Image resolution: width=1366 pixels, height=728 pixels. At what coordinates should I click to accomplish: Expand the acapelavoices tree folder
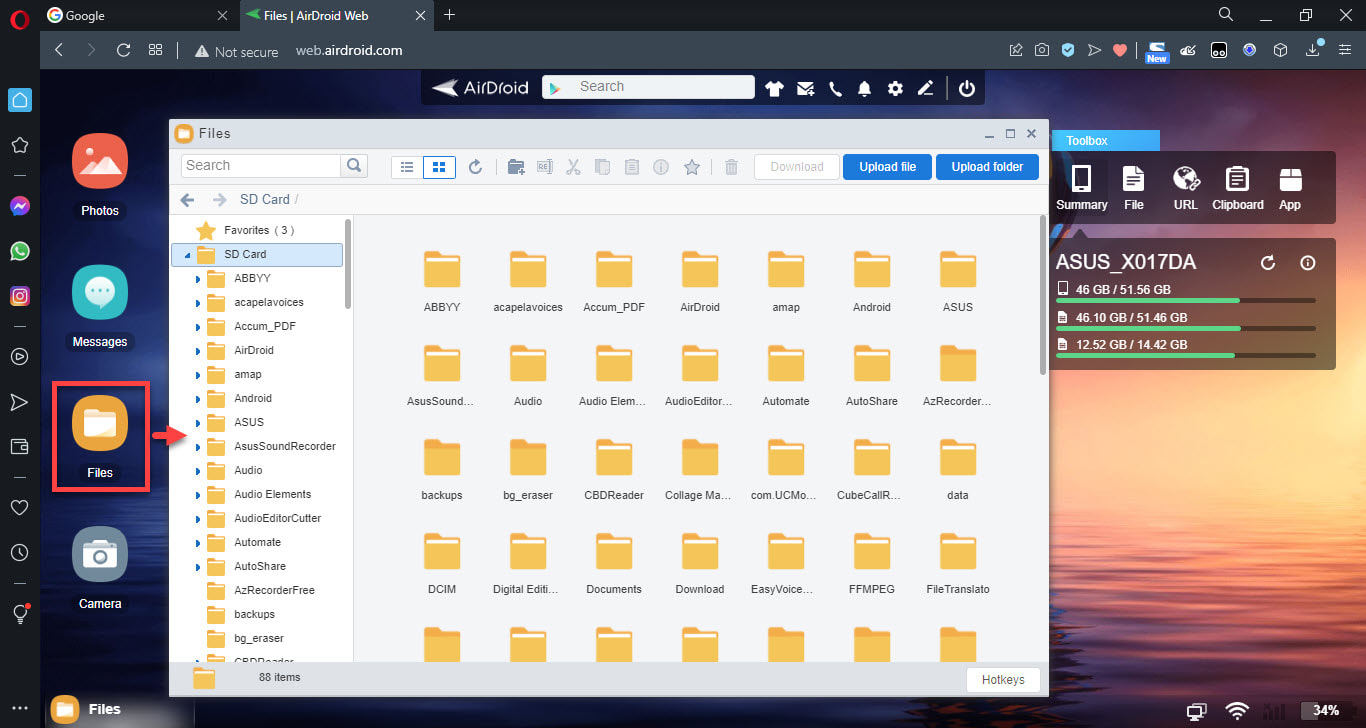point(198,303)
